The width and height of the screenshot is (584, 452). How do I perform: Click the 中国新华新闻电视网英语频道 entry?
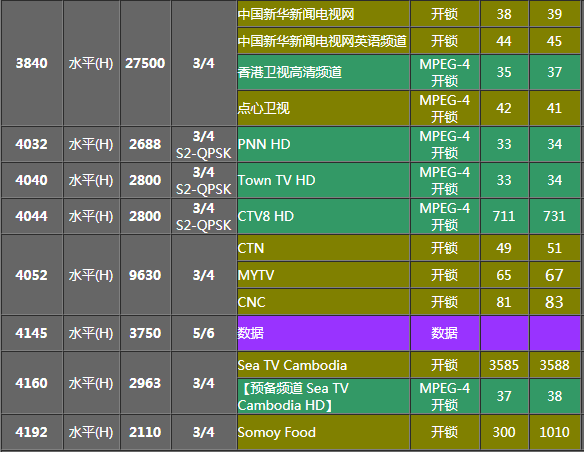[323, 41]
